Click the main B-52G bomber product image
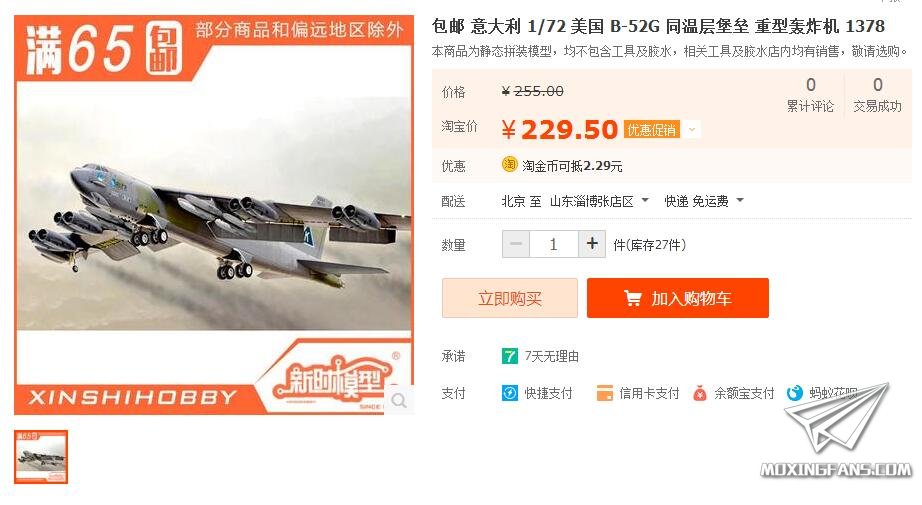This screenshot has width=922, height=505. pos(214,215)
